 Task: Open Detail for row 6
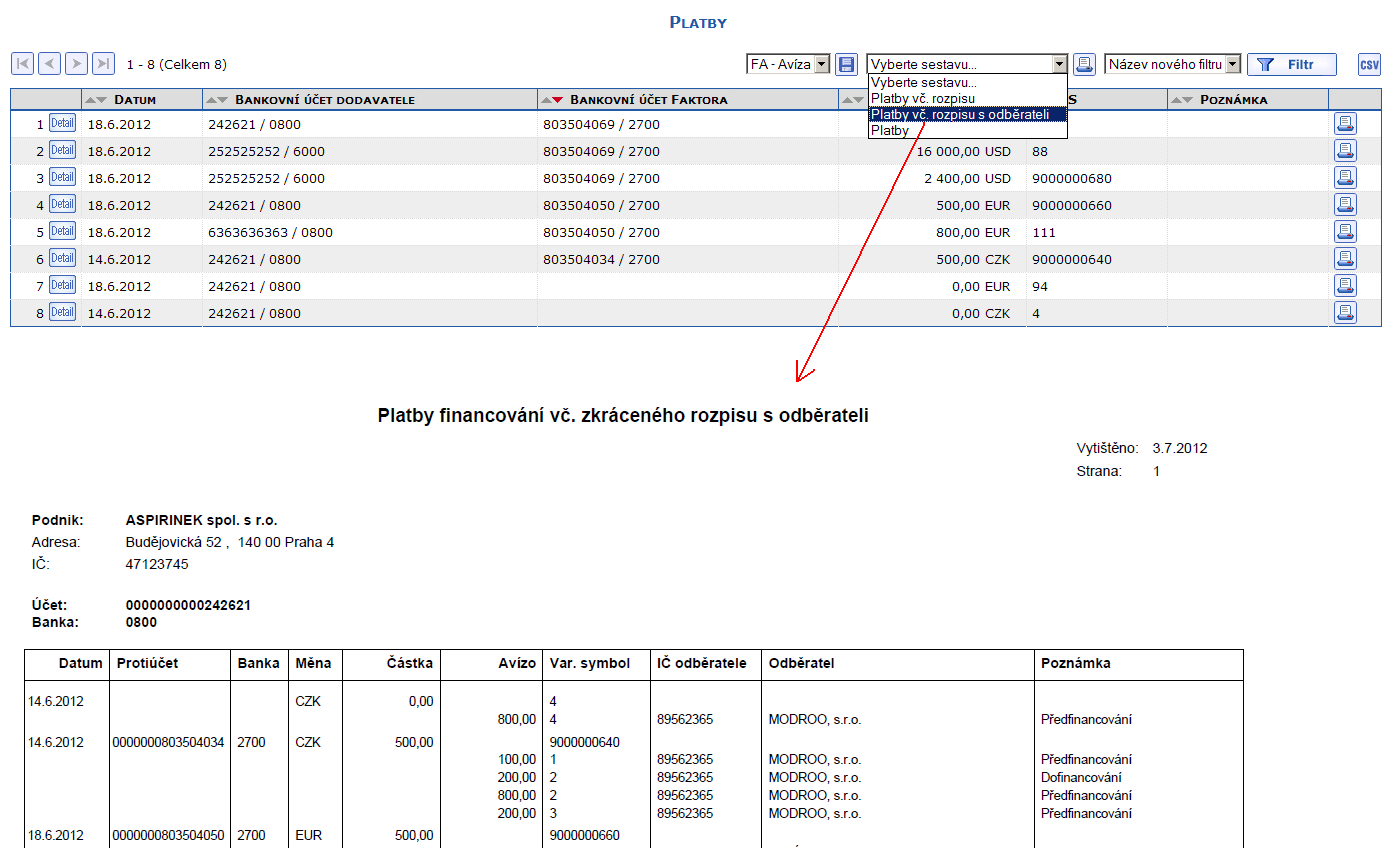pyautogui.click(x=62, y=258)
